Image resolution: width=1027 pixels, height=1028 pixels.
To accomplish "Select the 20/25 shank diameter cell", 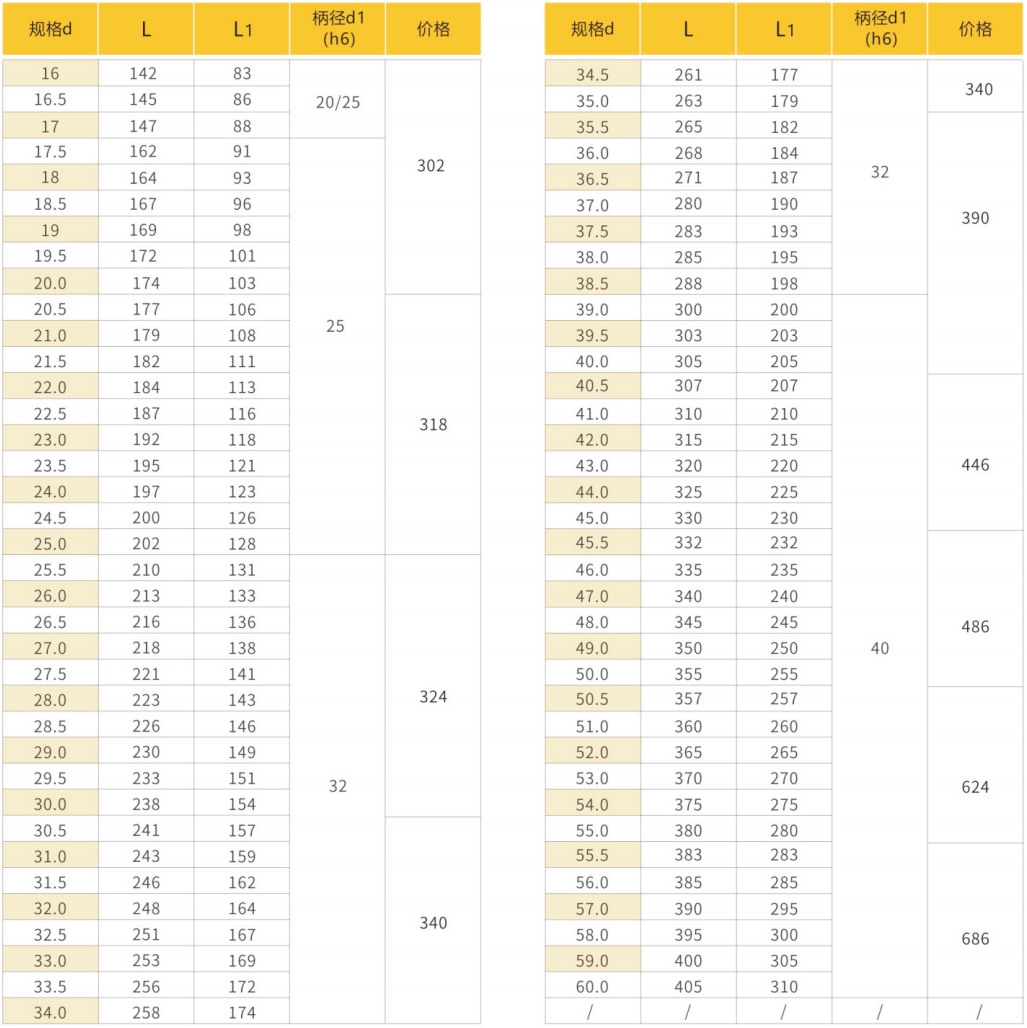I will coord(337,102).
